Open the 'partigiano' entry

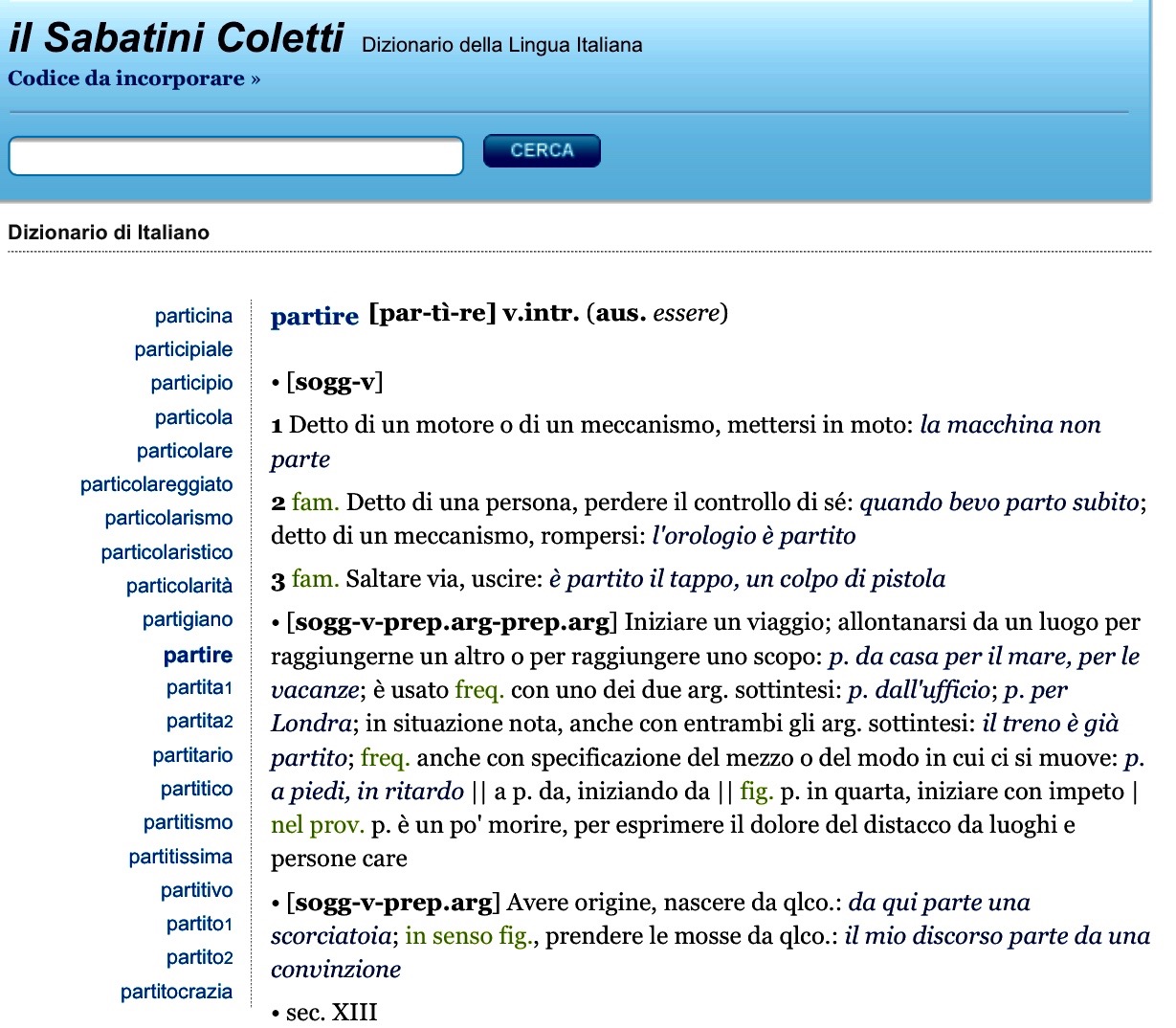coord(188,619)
